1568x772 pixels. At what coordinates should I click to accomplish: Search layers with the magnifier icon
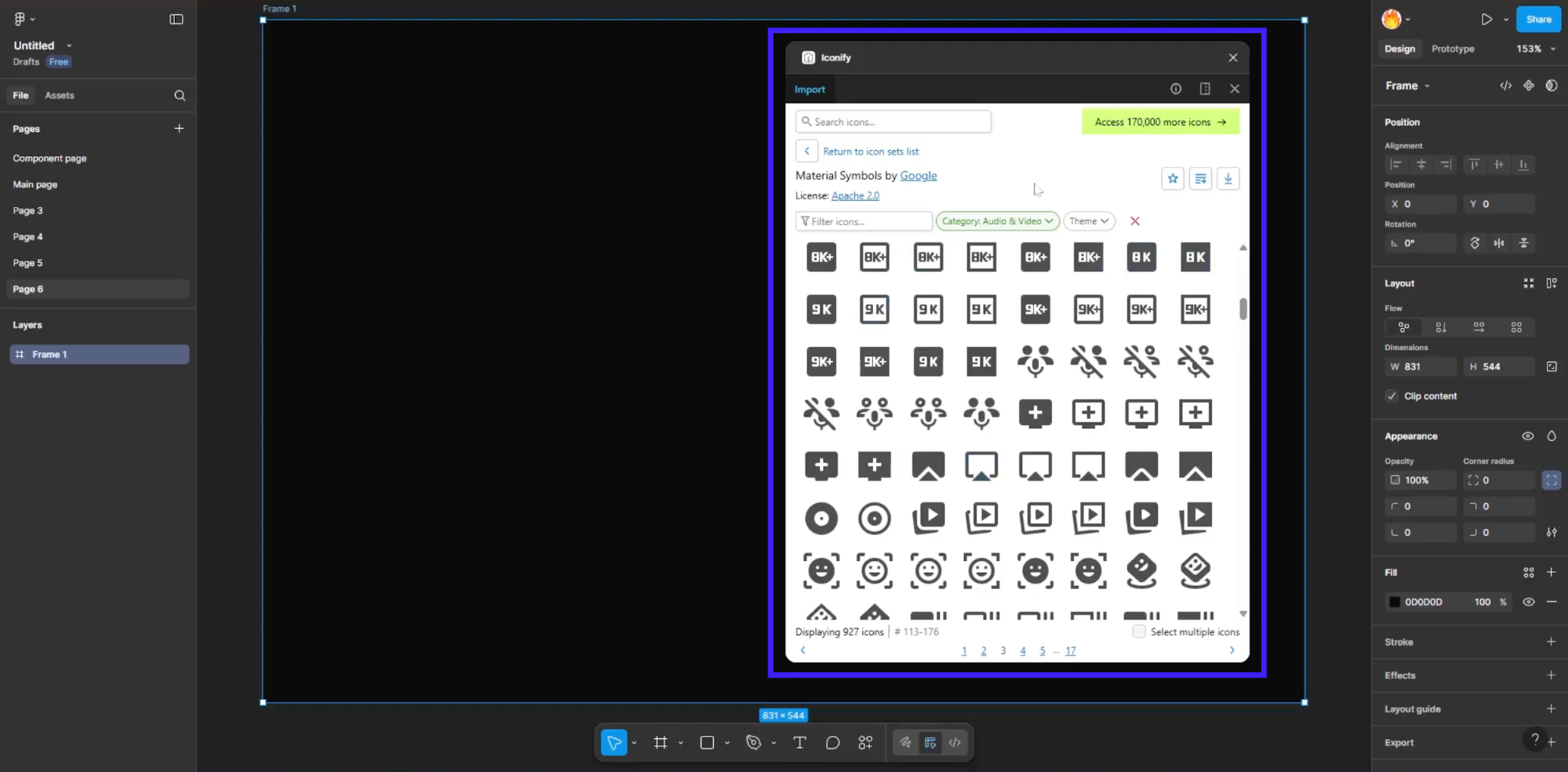tap(180, 96)
